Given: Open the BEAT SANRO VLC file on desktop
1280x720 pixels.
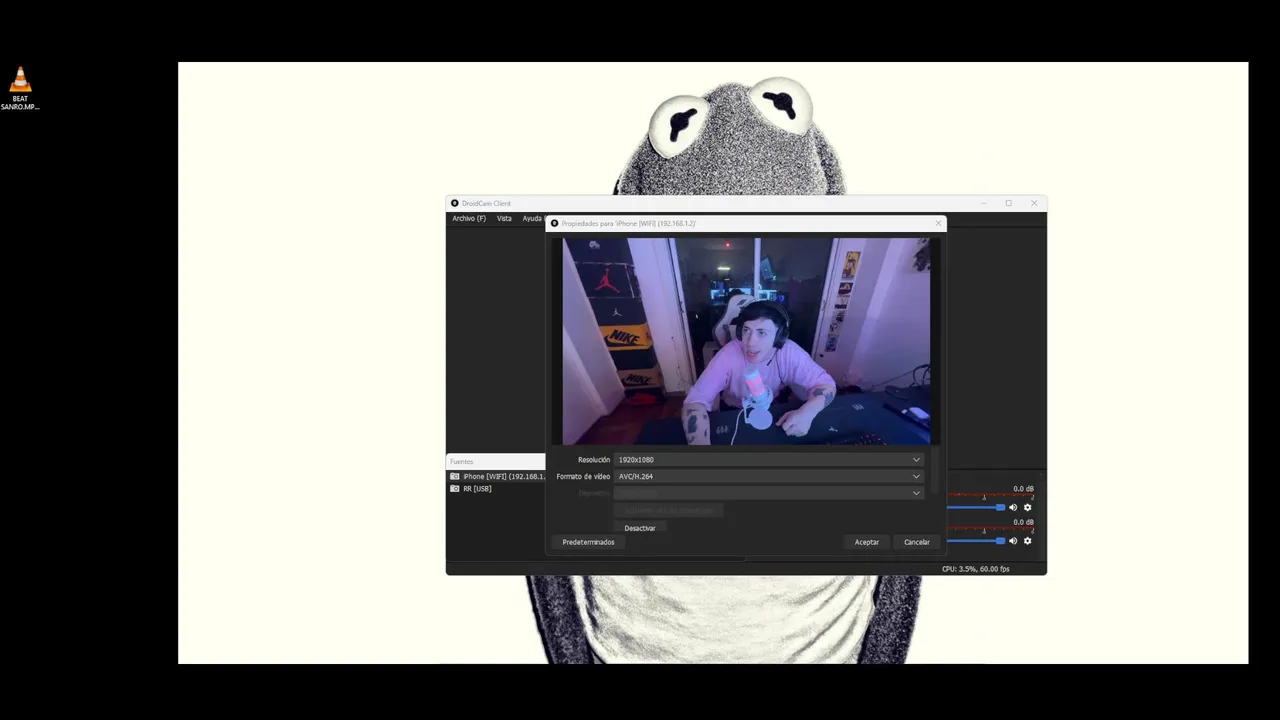Looking at the screenshot, I should (x=20, y=88).
